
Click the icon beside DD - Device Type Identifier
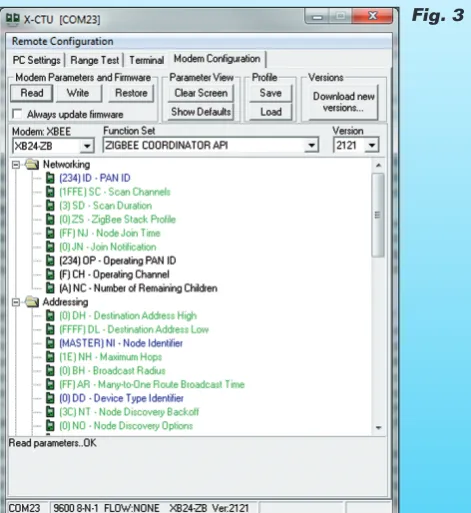pyautogui.click(x=50, y=398)
